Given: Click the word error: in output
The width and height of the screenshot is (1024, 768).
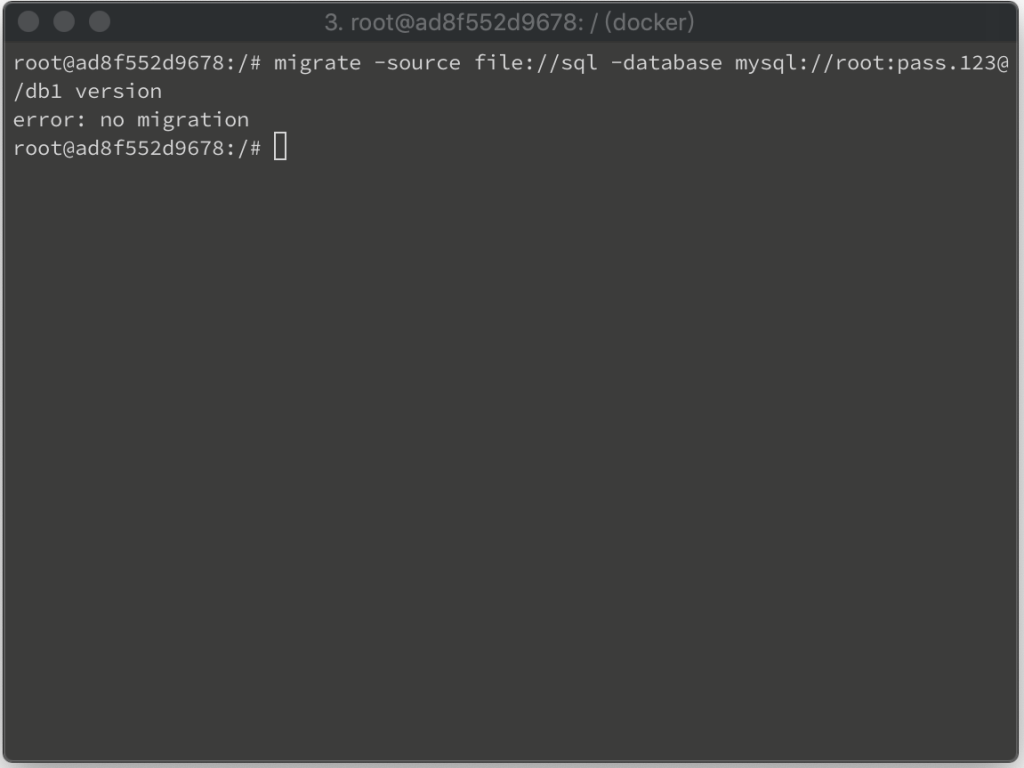Looking at the screenshot, I should pyautogui.click(x=50, y=120).
